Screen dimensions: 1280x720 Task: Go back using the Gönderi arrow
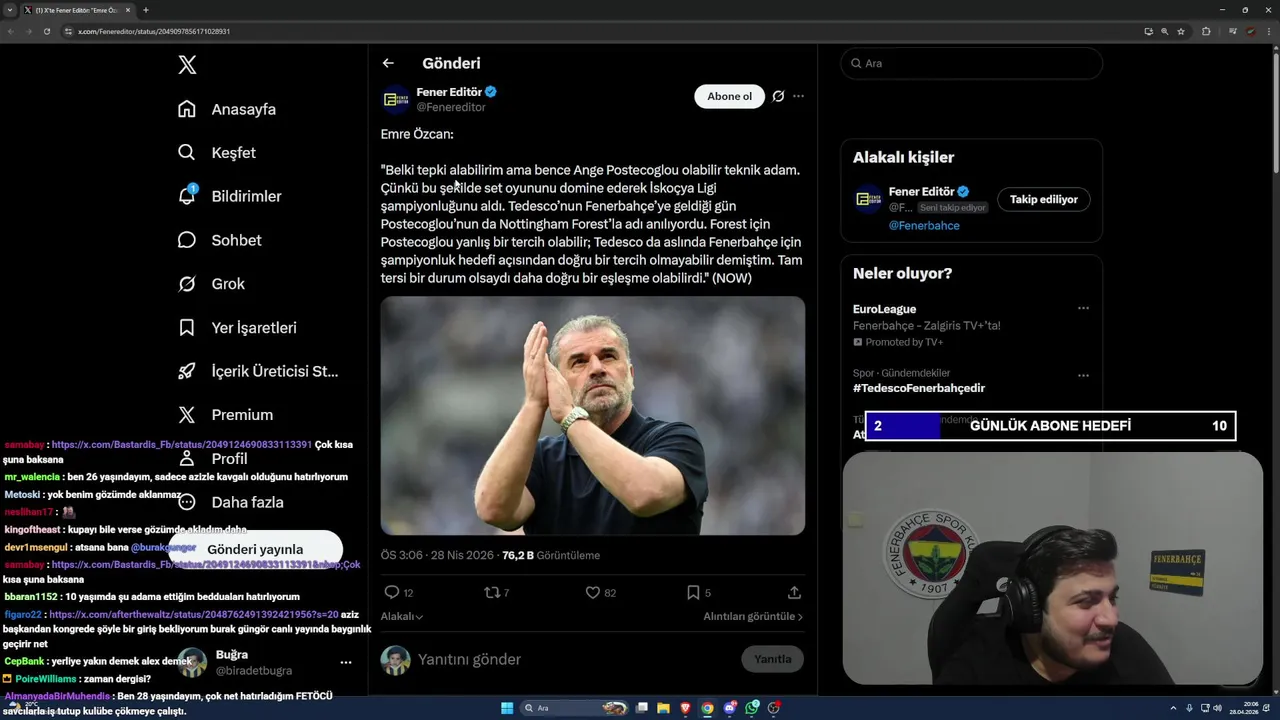coord(388,63)
